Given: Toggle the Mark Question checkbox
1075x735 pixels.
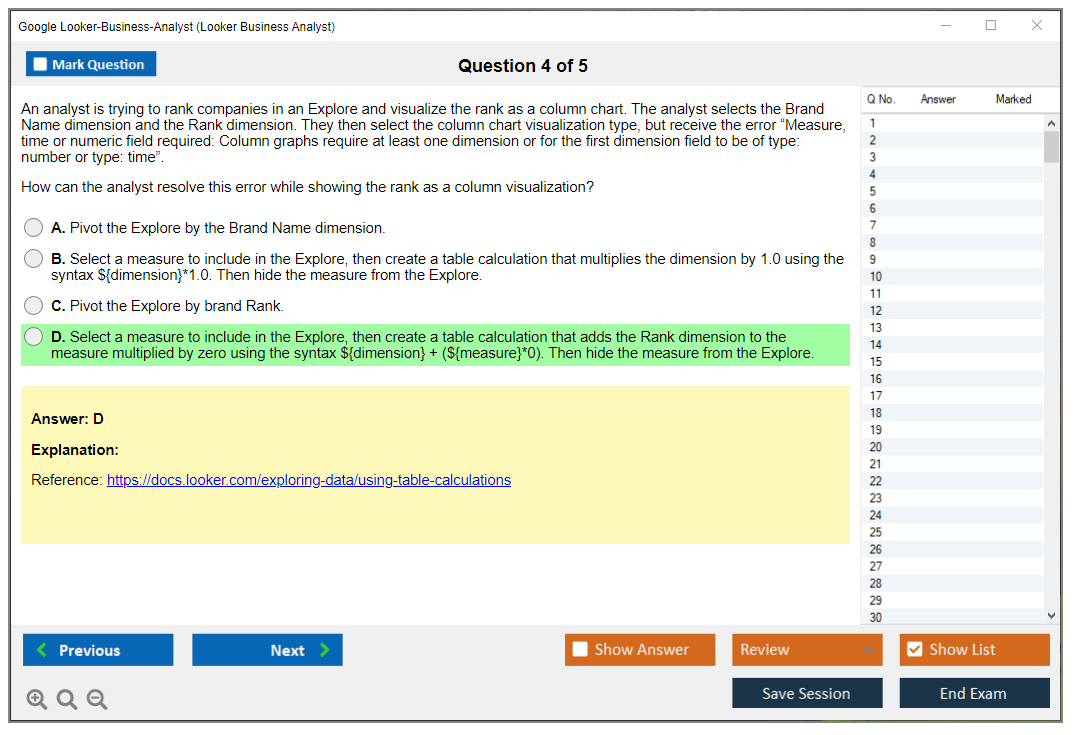Looking at the screenshot, I should (41, 64).
